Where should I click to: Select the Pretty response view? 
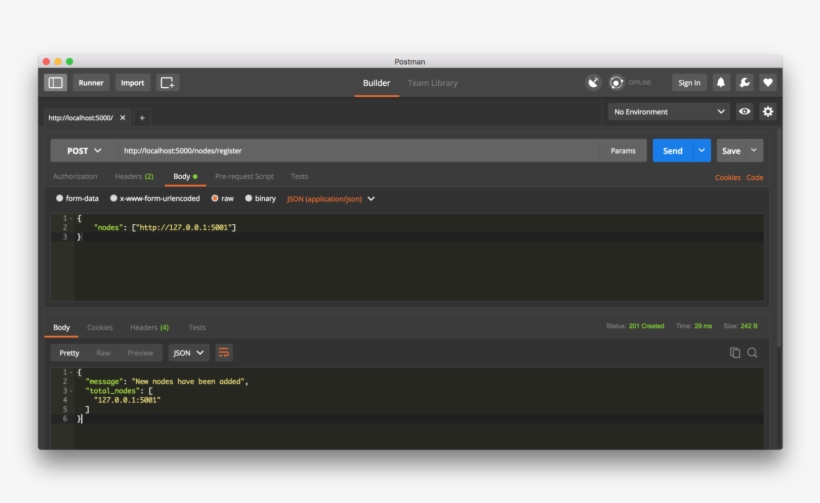(x=69, y=353)
